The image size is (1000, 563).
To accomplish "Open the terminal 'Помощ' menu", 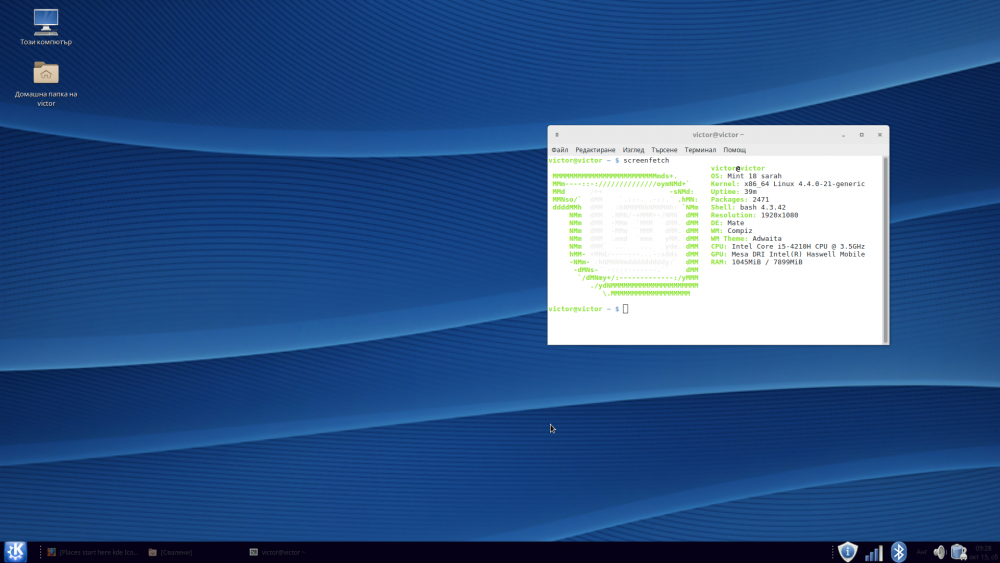I will pos(735,150).
